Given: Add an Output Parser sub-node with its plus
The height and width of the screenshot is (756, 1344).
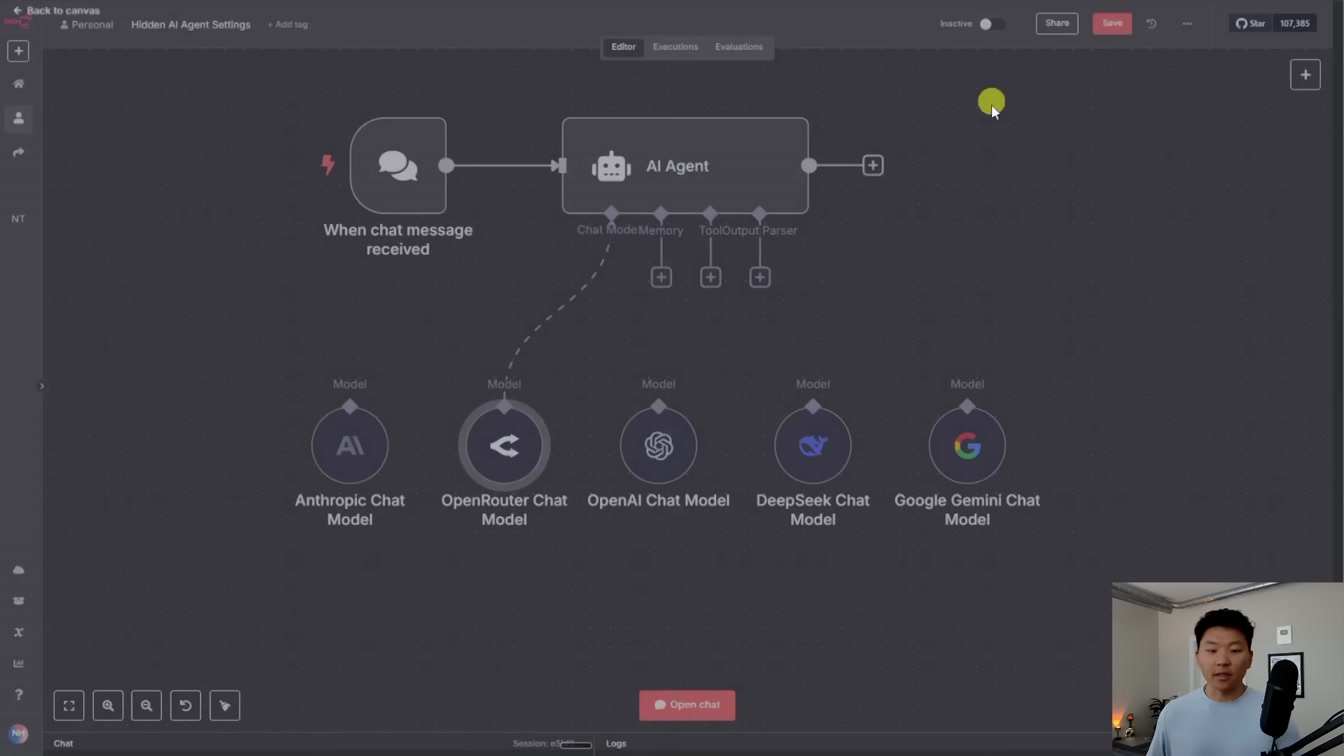Looking at the screenshot, I should 760,277.
